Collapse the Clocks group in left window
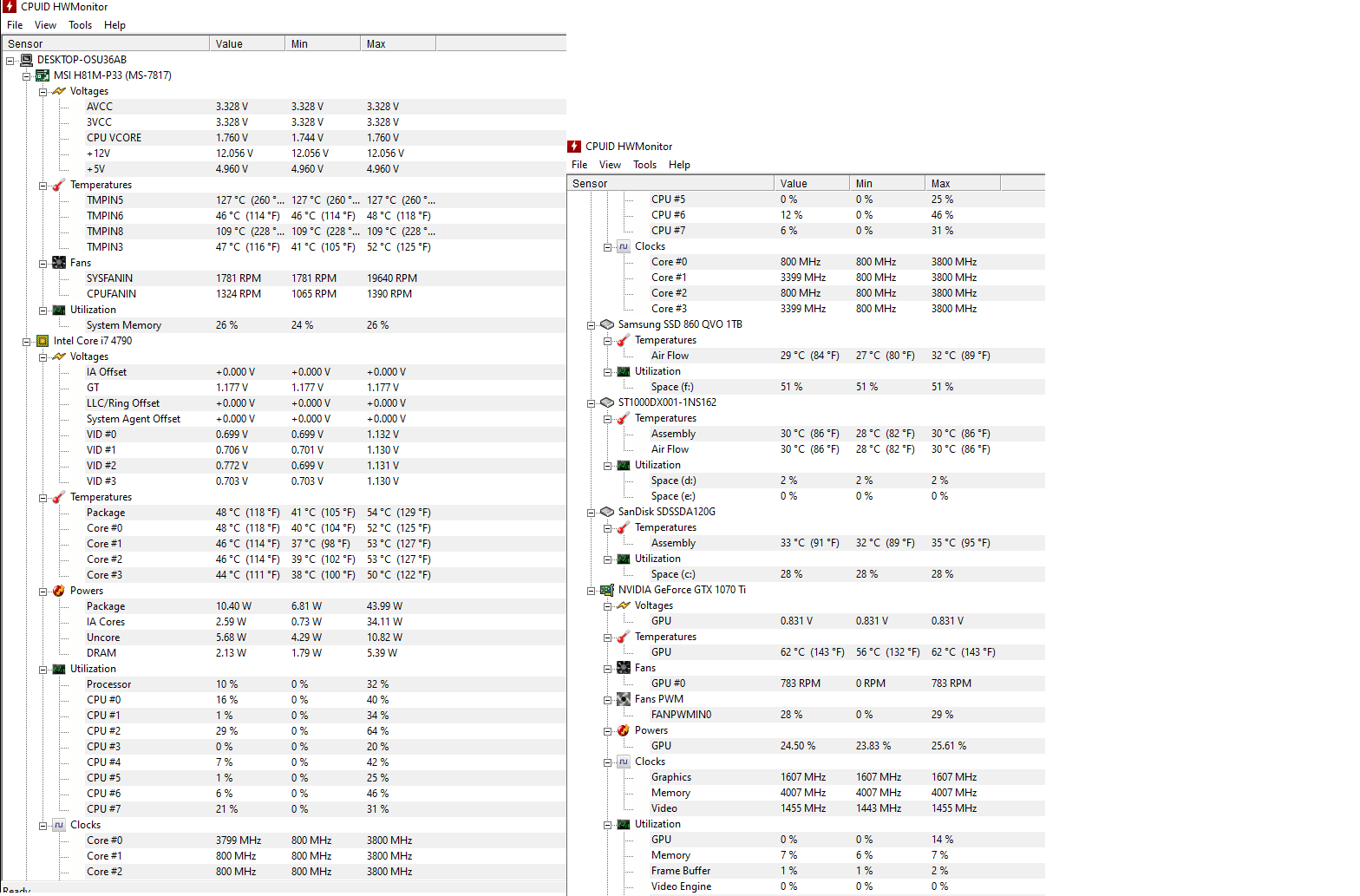1360x896 pixels. coord(43,826)
